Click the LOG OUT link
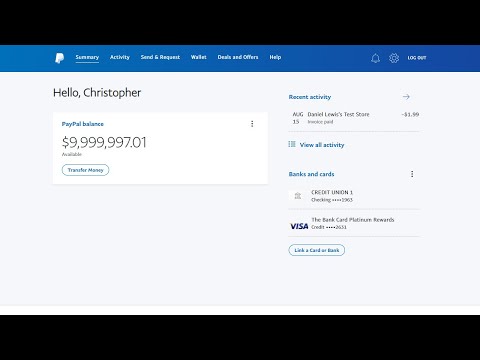 click(x=417, y=58)
